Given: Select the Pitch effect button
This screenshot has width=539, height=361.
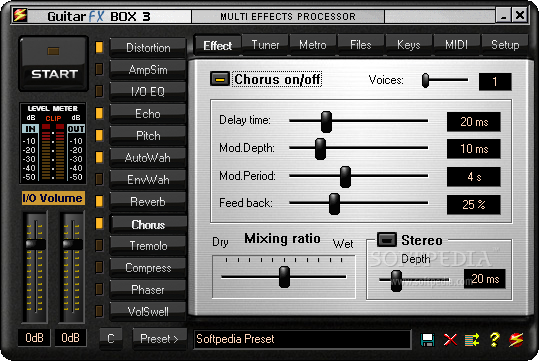Looking at the screenshot, I should pos(148,136).
